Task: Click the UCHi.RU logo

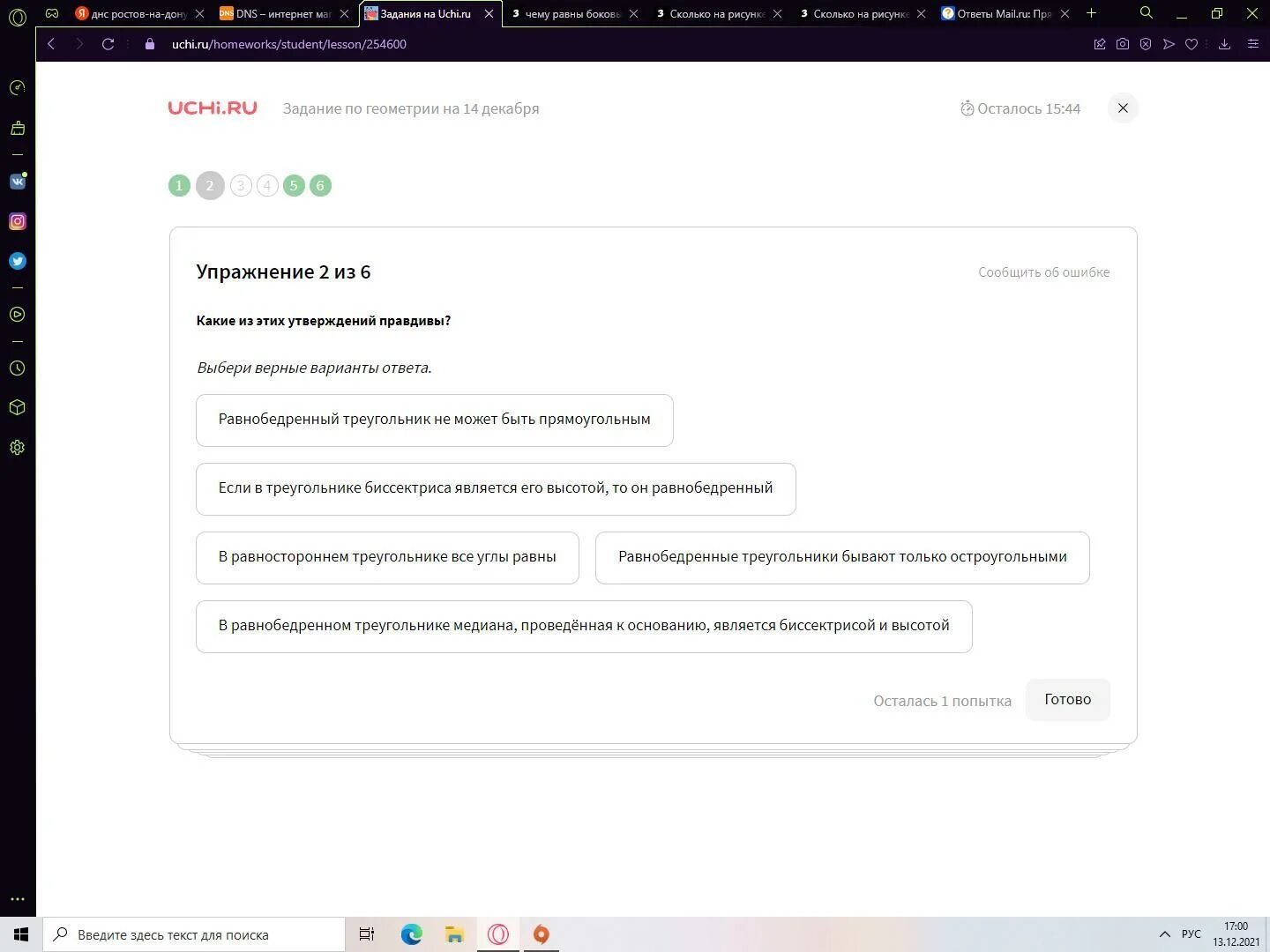Action: [x=213, y=108]
